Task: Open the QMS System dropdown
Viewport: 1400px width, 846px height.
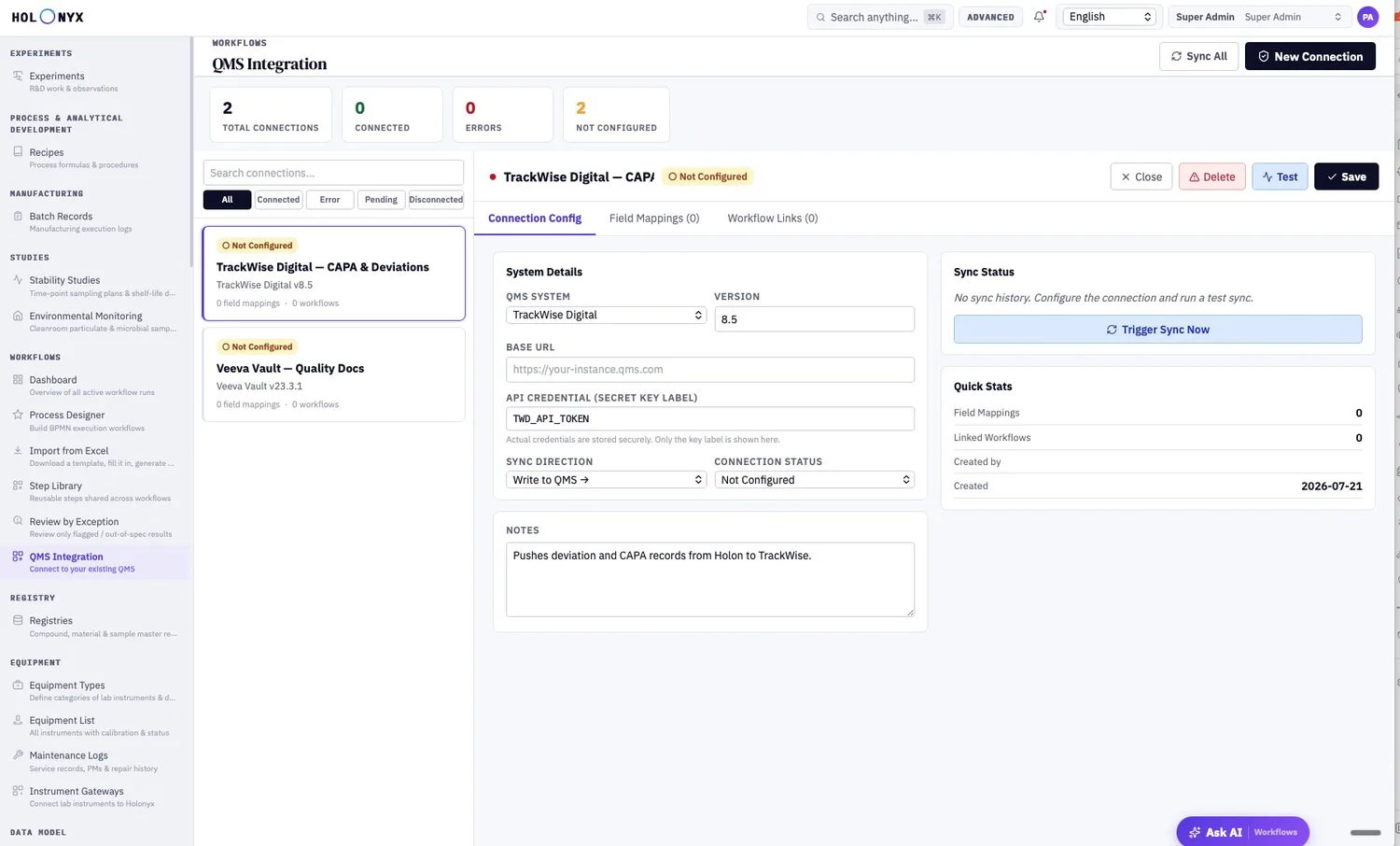Action: (x=607, y=315)
